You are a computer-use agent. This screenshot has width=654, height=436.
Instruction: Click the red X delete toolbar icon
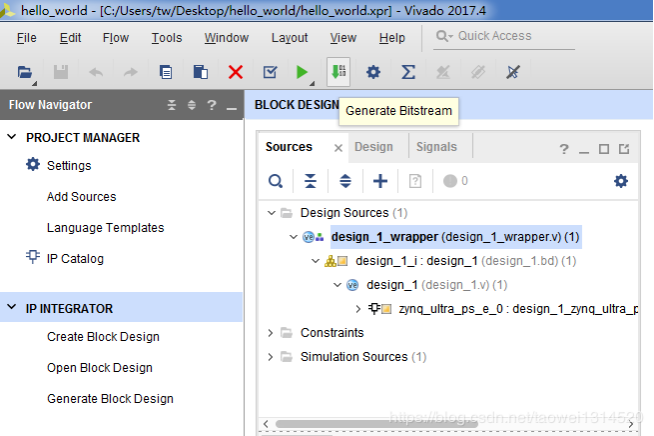[x=236, y=72]
